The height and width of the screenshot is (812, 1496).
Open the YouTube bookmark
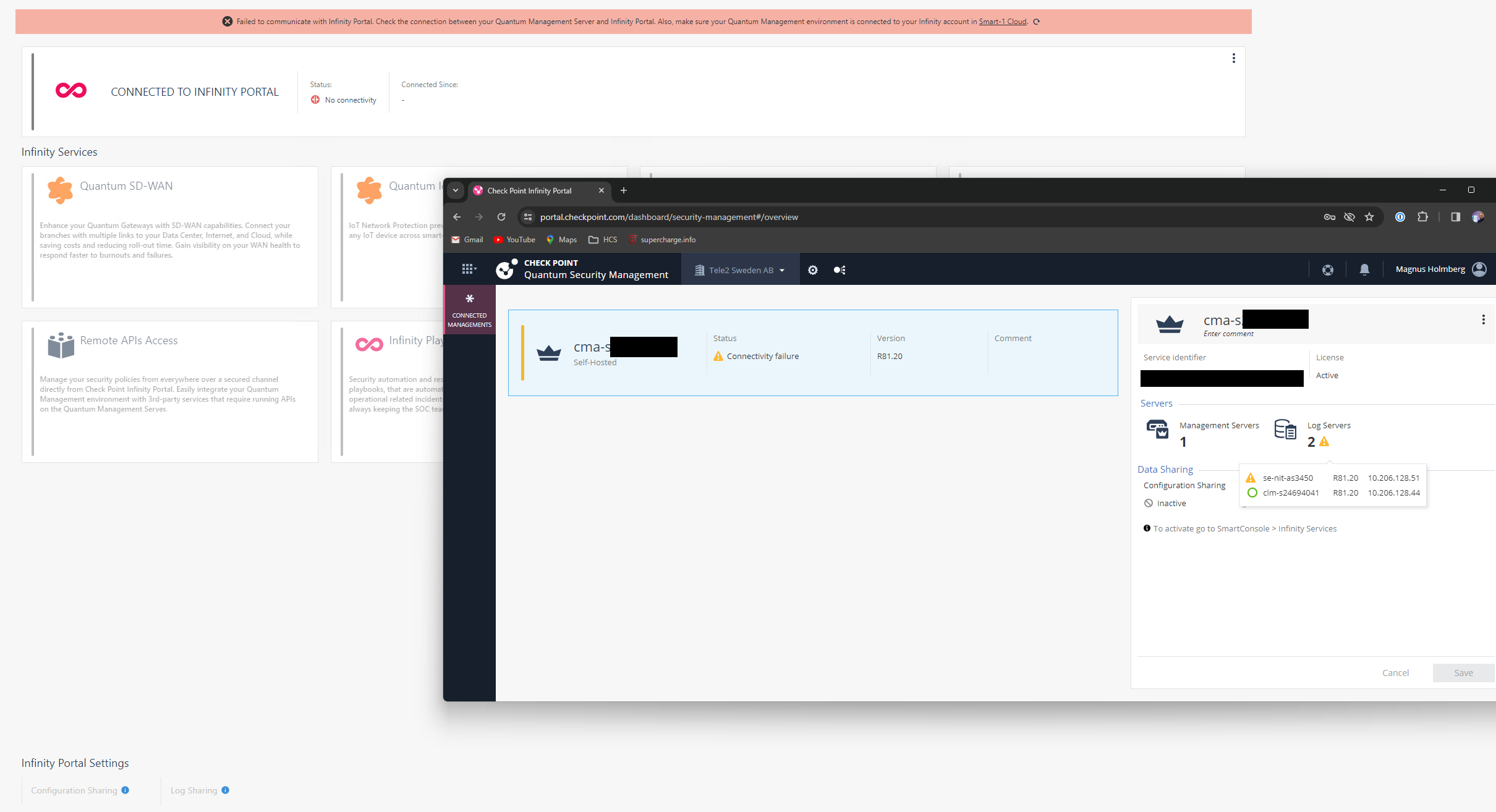pos(514,240)
